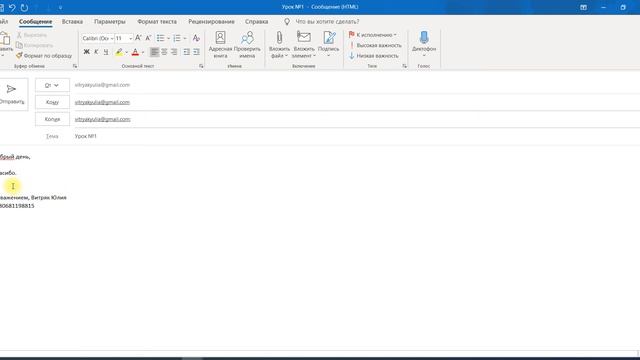Click the phone number line in signature
Screen dimensions: 640x360
pyautogui.click(x=17, y=206)
